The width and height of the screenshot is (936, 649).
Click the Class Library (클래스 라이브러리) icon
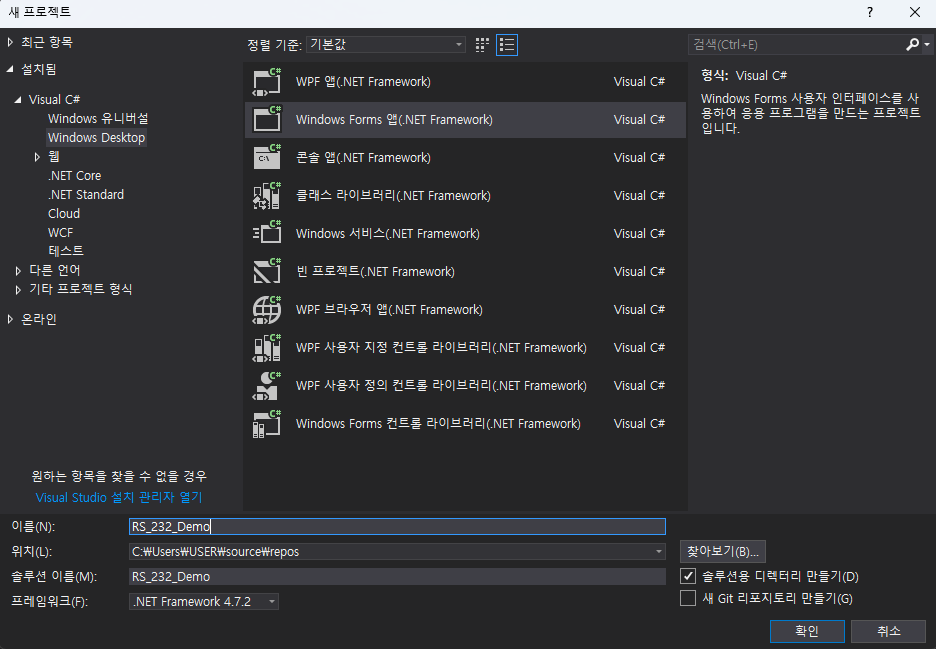point(266,196)
